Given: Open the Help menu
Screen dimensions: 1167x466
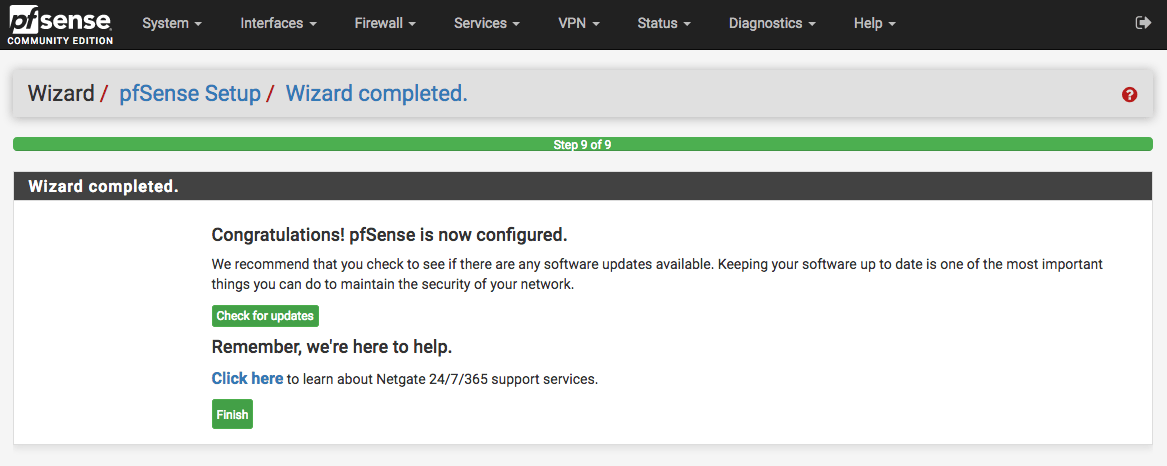Looking at the screenshot, I should [x=875, y=23].
